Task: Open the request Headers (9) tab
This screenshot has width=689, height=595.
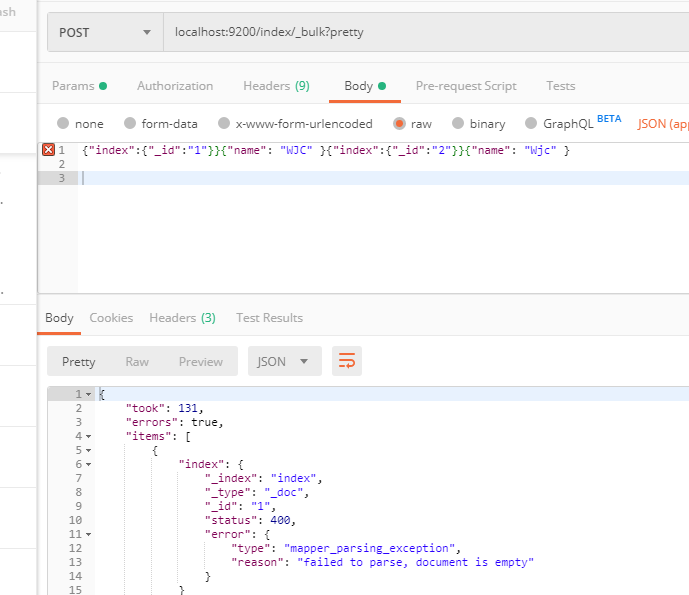Action: click(x=276, y=86)
